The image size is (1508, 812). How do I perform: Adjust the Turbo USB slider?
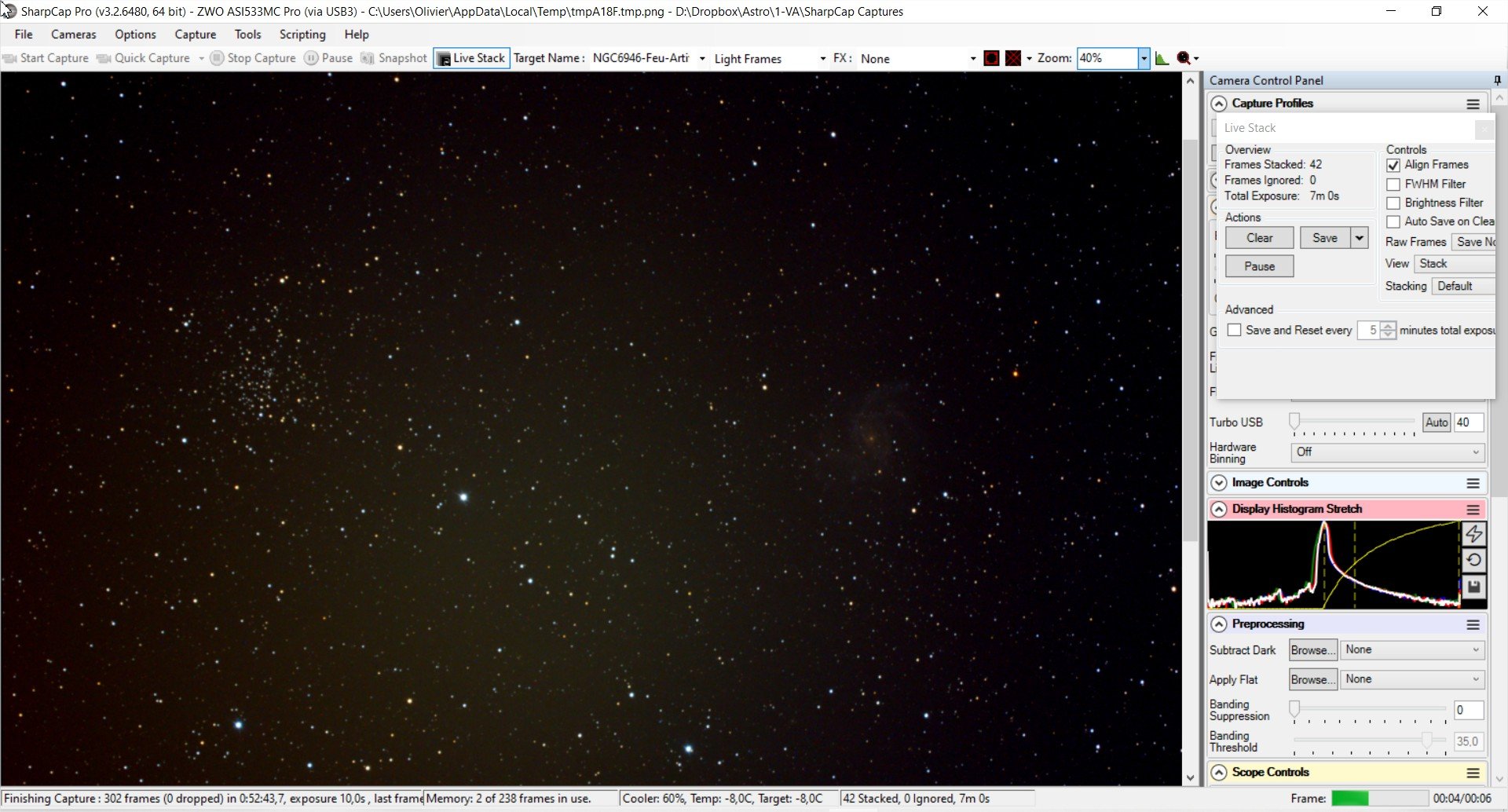(x=1294, y=422)
